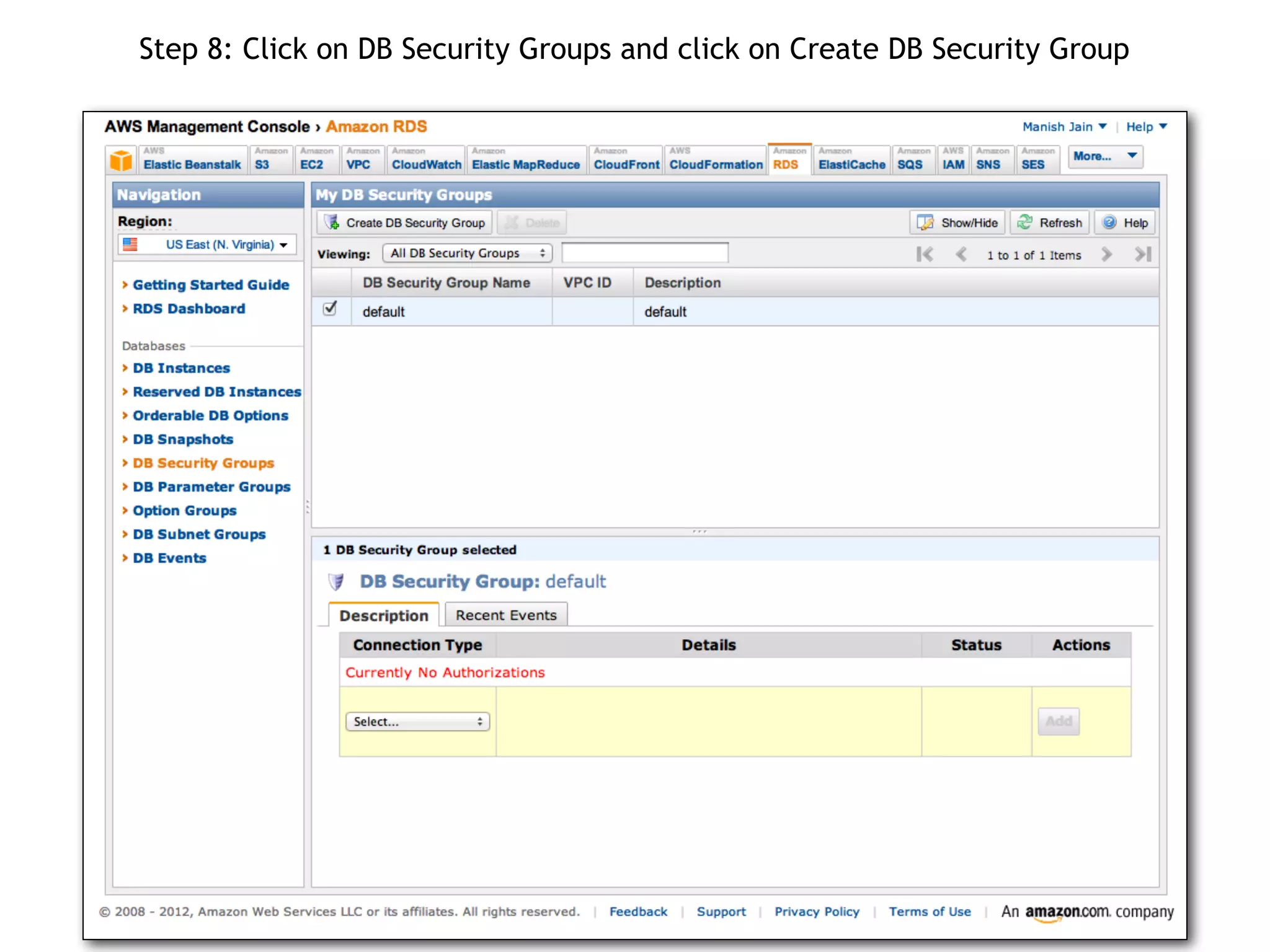Viewport: 1270px width, 952px height.
Task: Switch to the Elastic Beanstalk service tab
Action: pyautogui.click(x=192, y=159)
